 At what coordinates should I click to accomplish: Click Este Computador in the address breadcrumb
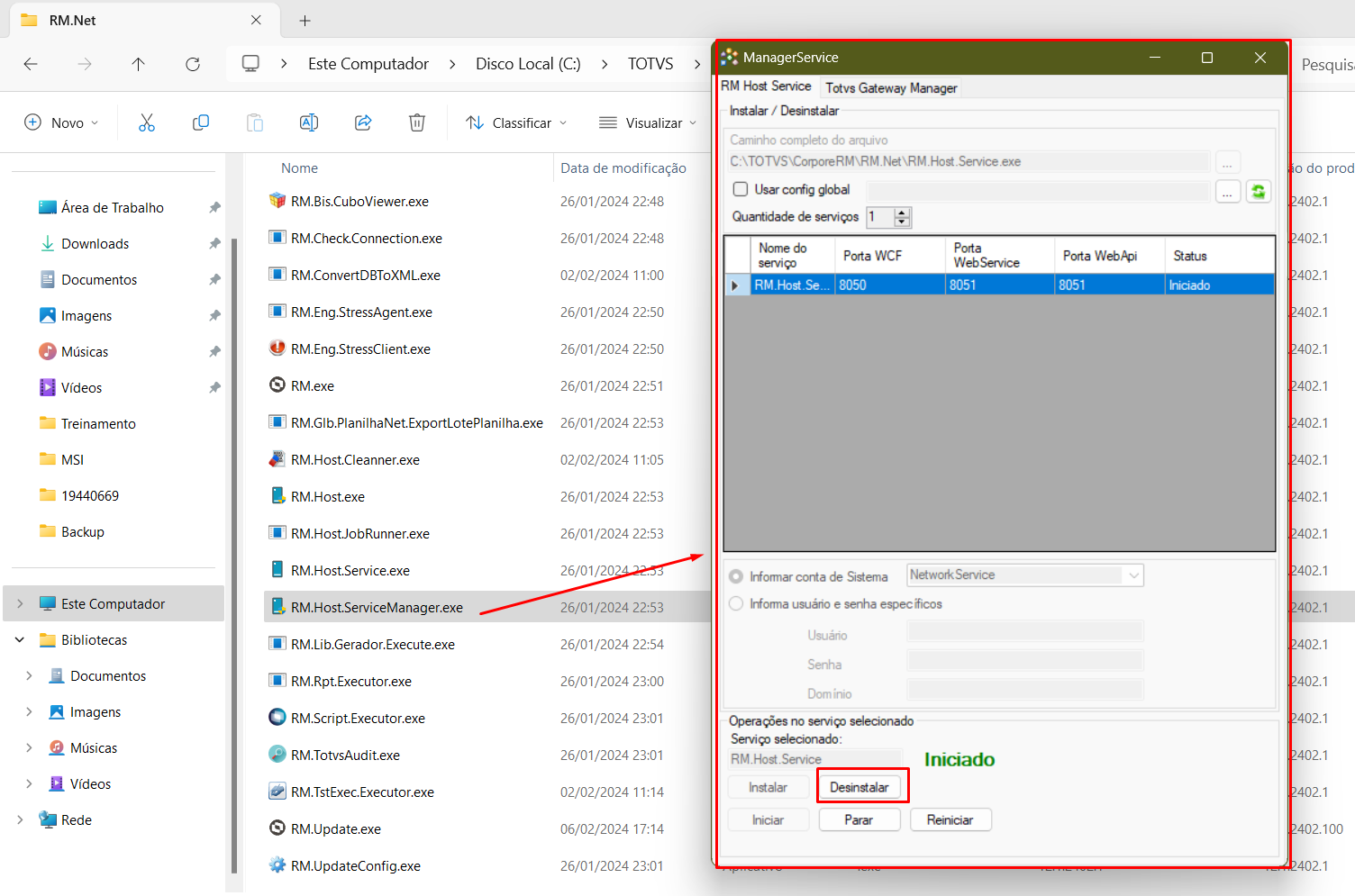[368, 64]
